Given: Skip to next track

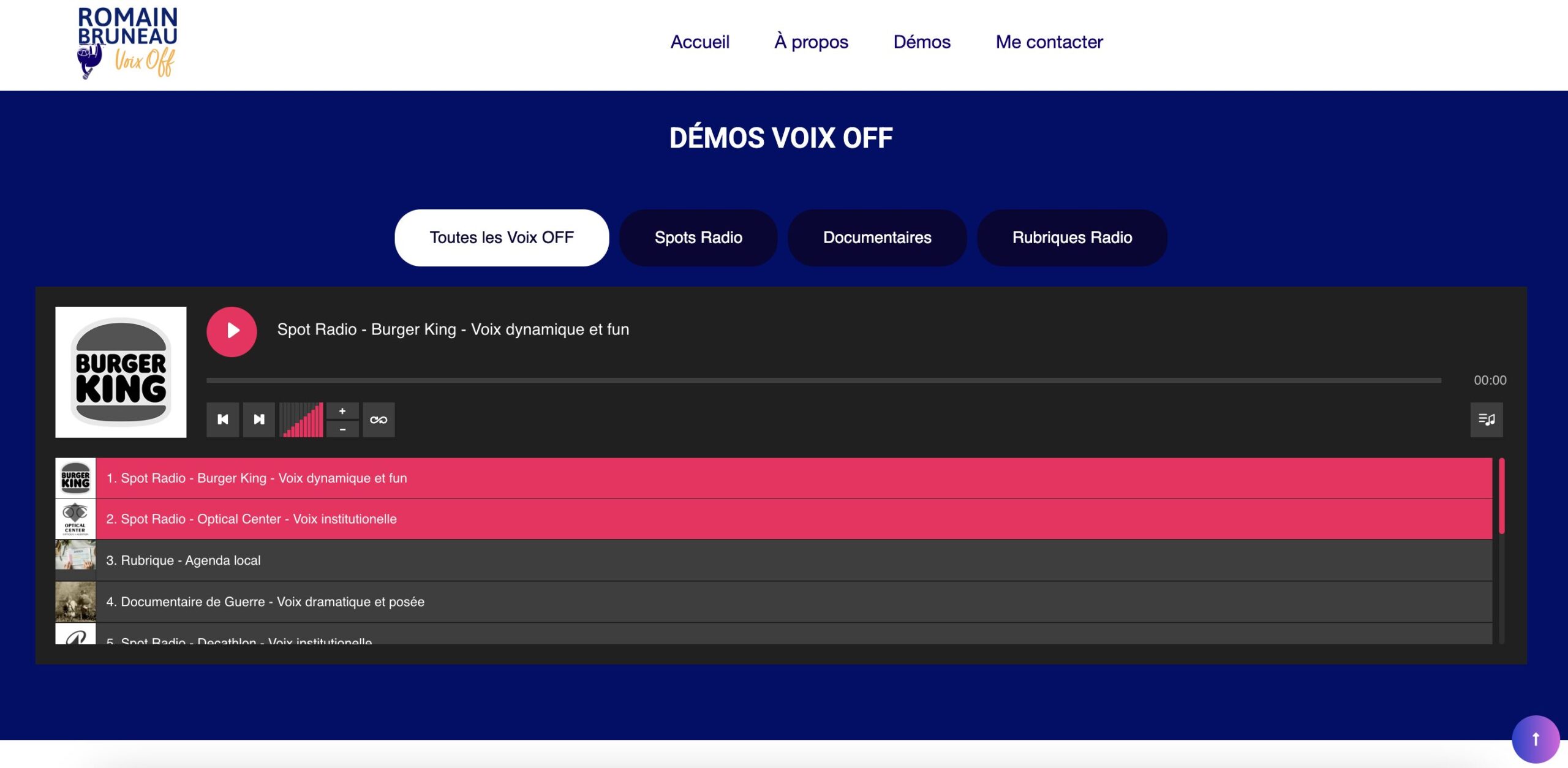Looking at the screenshot, I should point(259,420).
